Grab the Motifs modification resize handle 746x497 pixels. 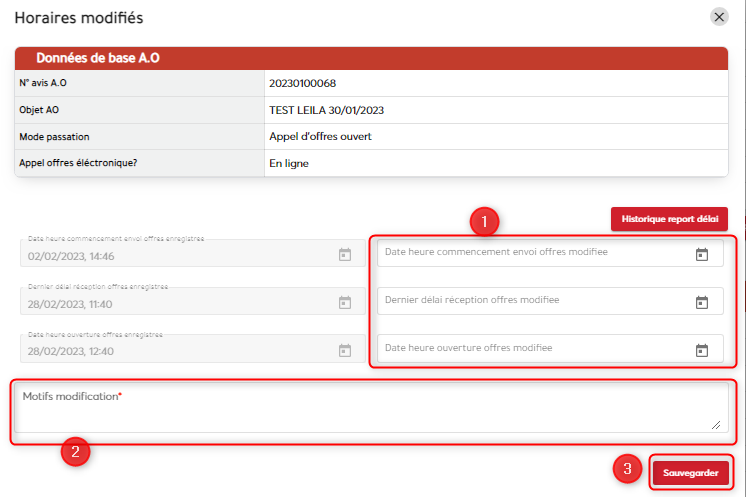[716, 424]
